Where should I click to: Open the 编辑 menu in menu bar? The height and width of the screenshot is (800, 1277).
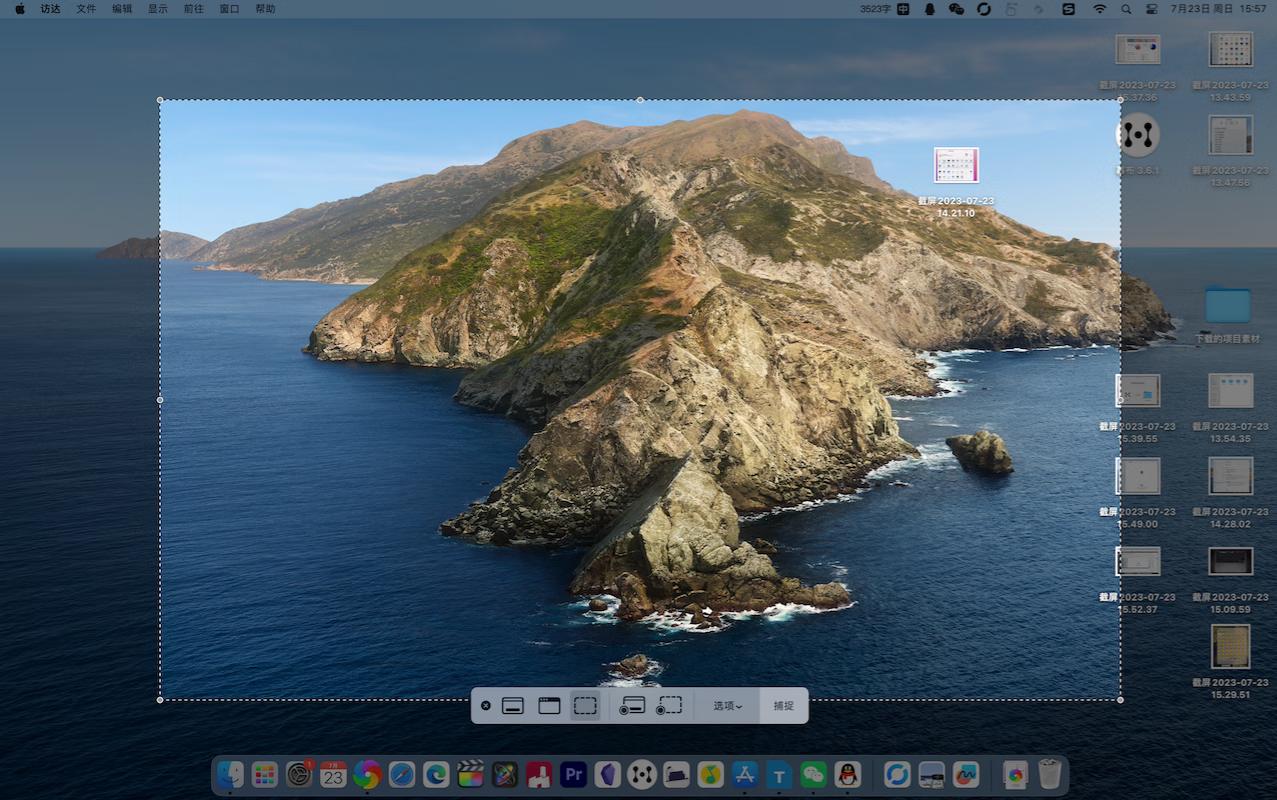[122, 9]
